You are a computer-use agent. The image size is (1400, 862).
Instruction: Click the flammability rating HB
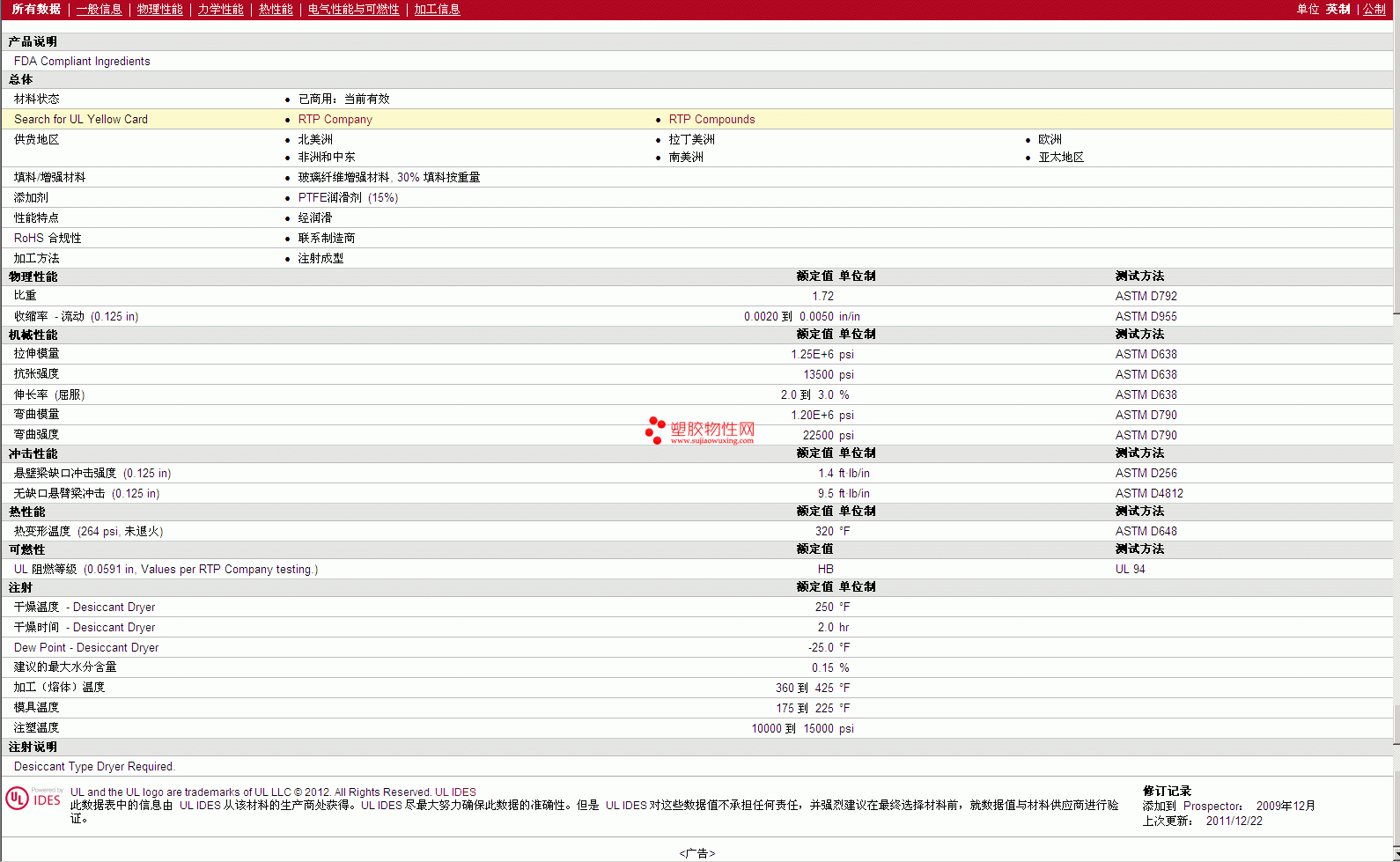coord(825,569)
